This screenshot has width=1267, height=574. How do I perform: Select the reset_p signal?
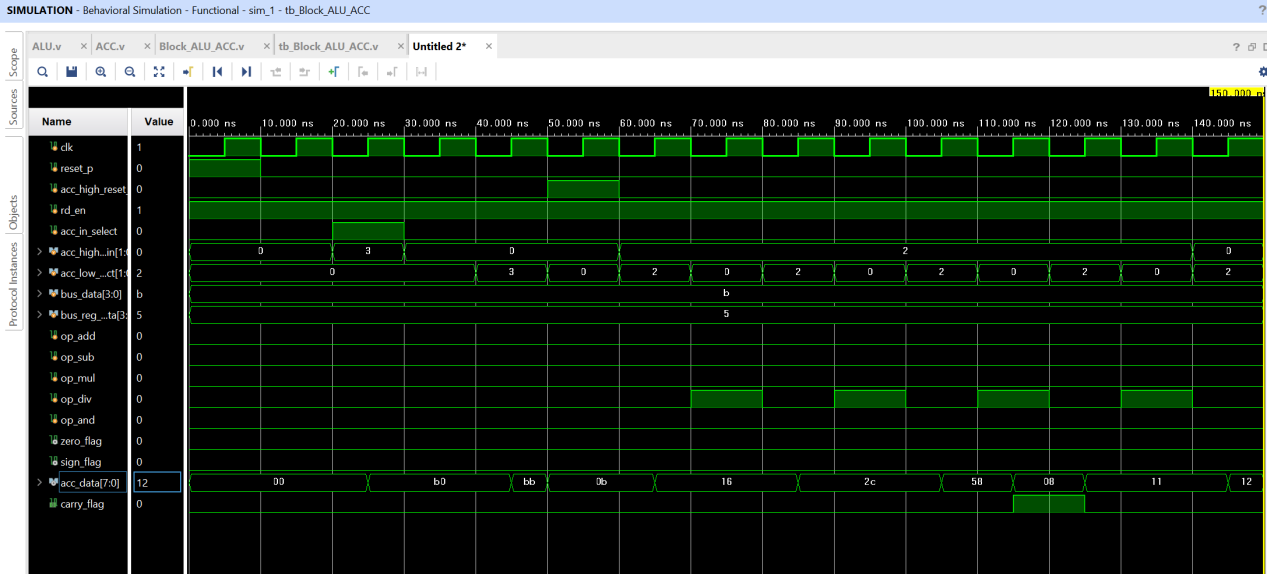tap(79, 168)
